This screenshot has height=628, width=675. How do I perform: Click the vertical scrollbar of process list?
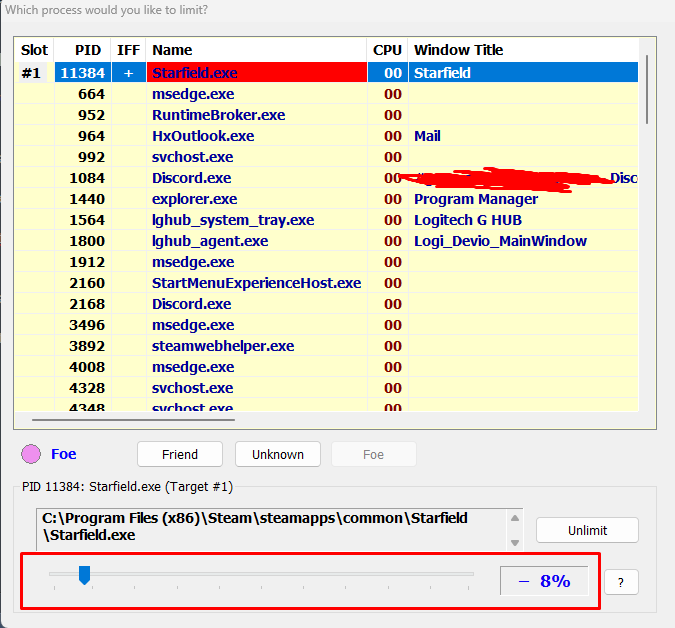tap(647, 90)
